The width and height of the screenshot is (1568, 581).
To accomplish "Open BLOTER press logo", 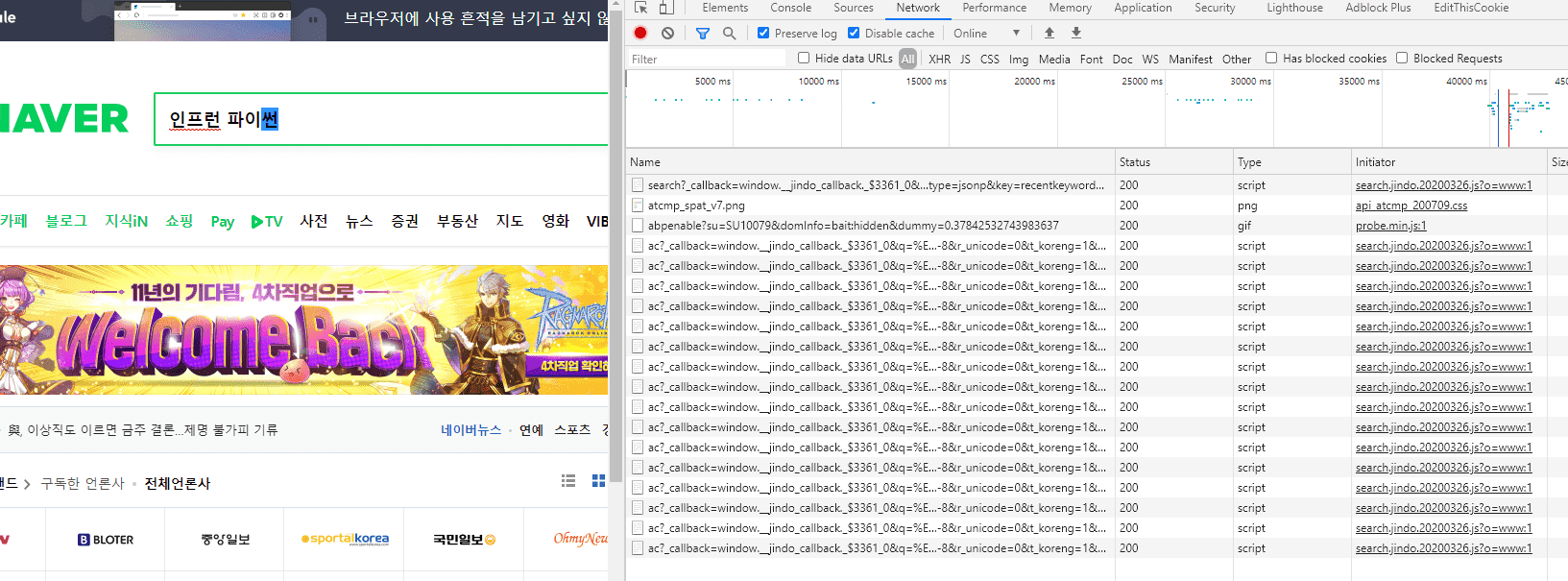I will (x=106, y=540).
